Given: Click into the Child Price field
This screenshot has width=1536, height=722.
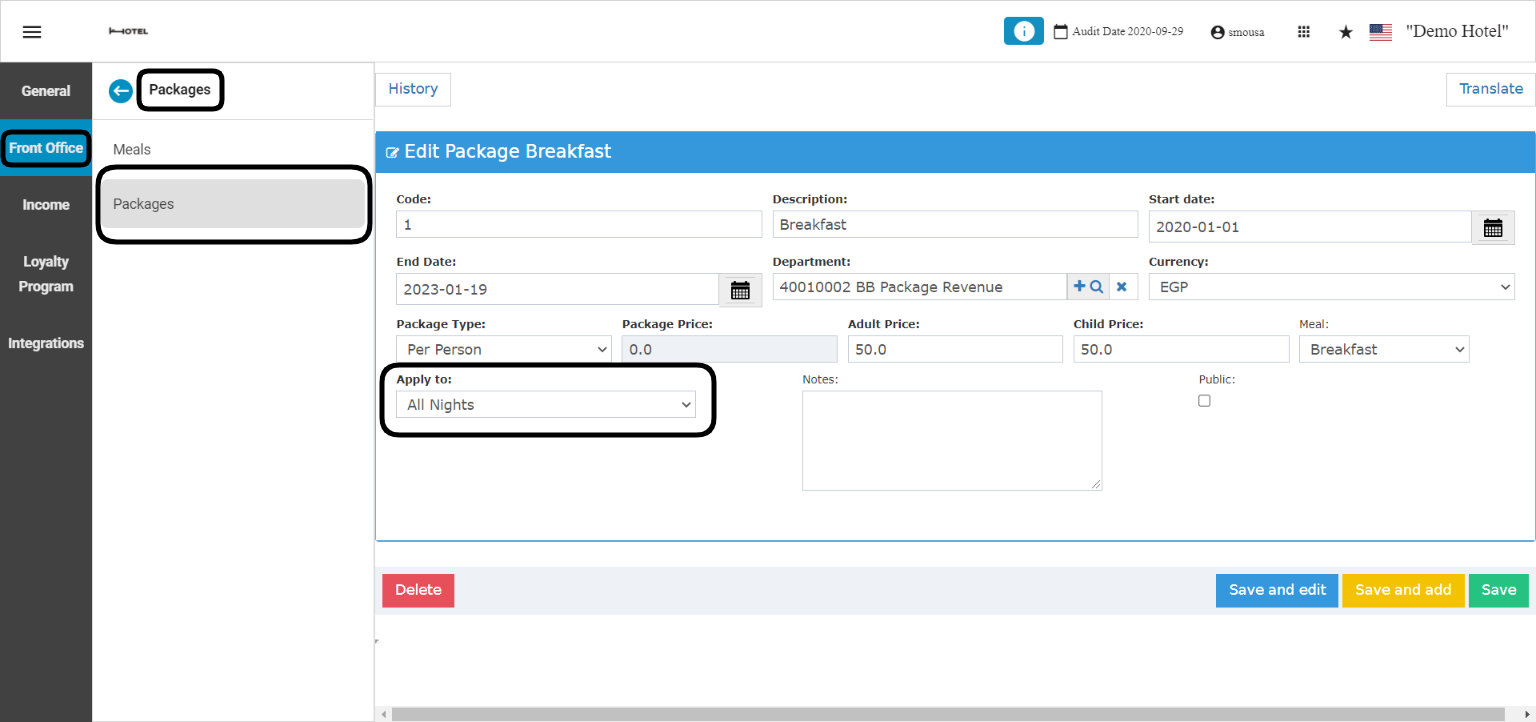Looking at the screenshot, I should [x=1181, y=349].
